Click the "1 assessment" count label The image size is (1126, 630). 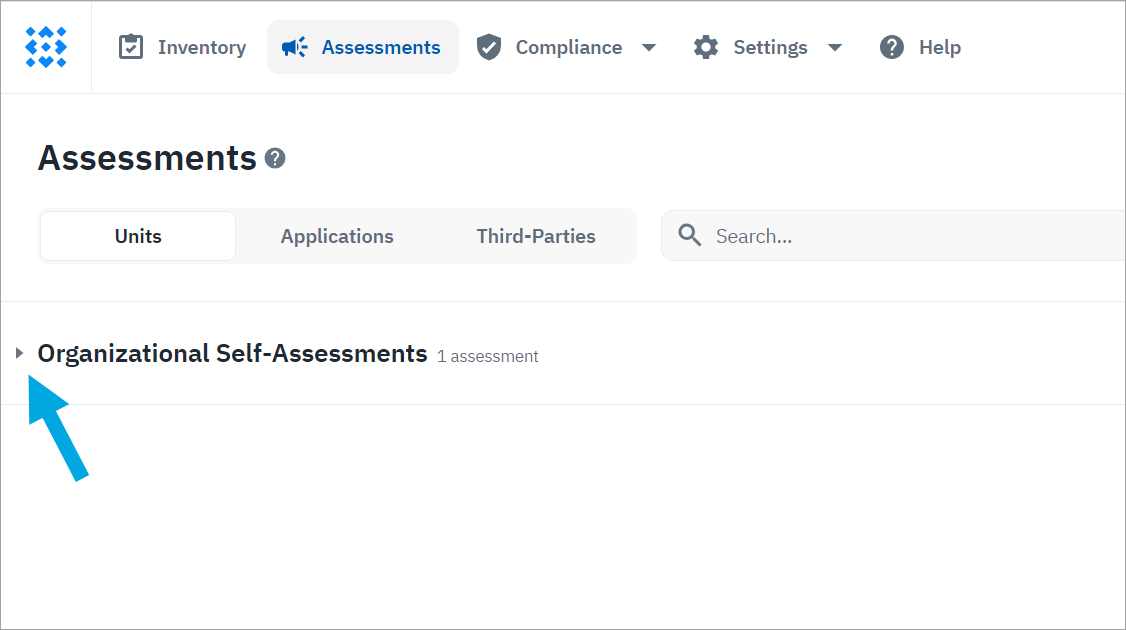tap(488, 357)
